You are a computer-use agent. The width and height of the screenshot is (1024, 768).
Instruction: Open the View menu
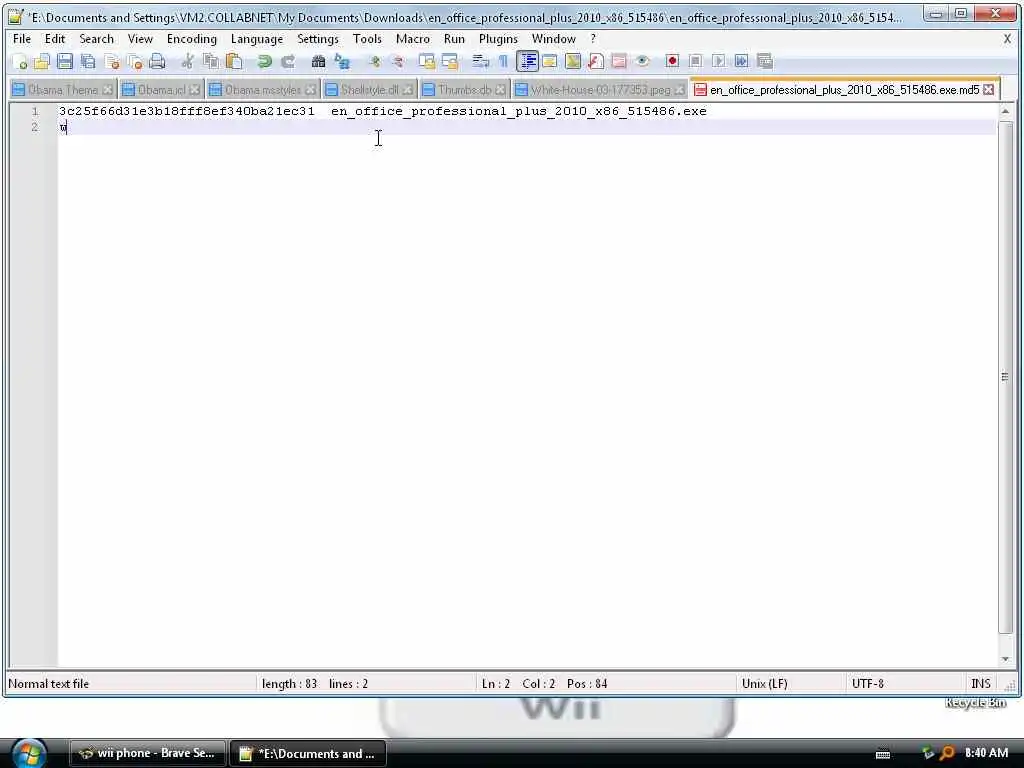click(140, 39)
